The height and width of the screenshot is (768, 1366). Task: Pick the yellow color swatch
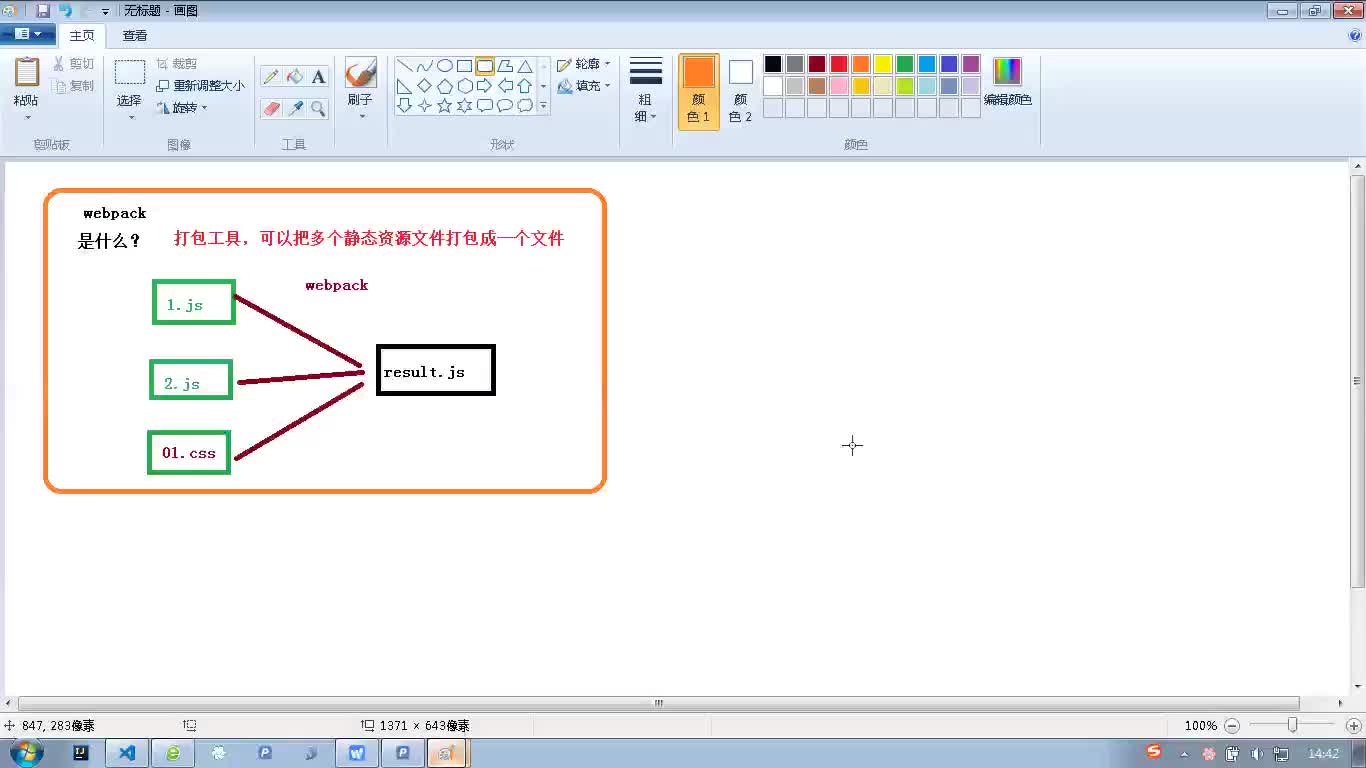[x=883, y=64]
